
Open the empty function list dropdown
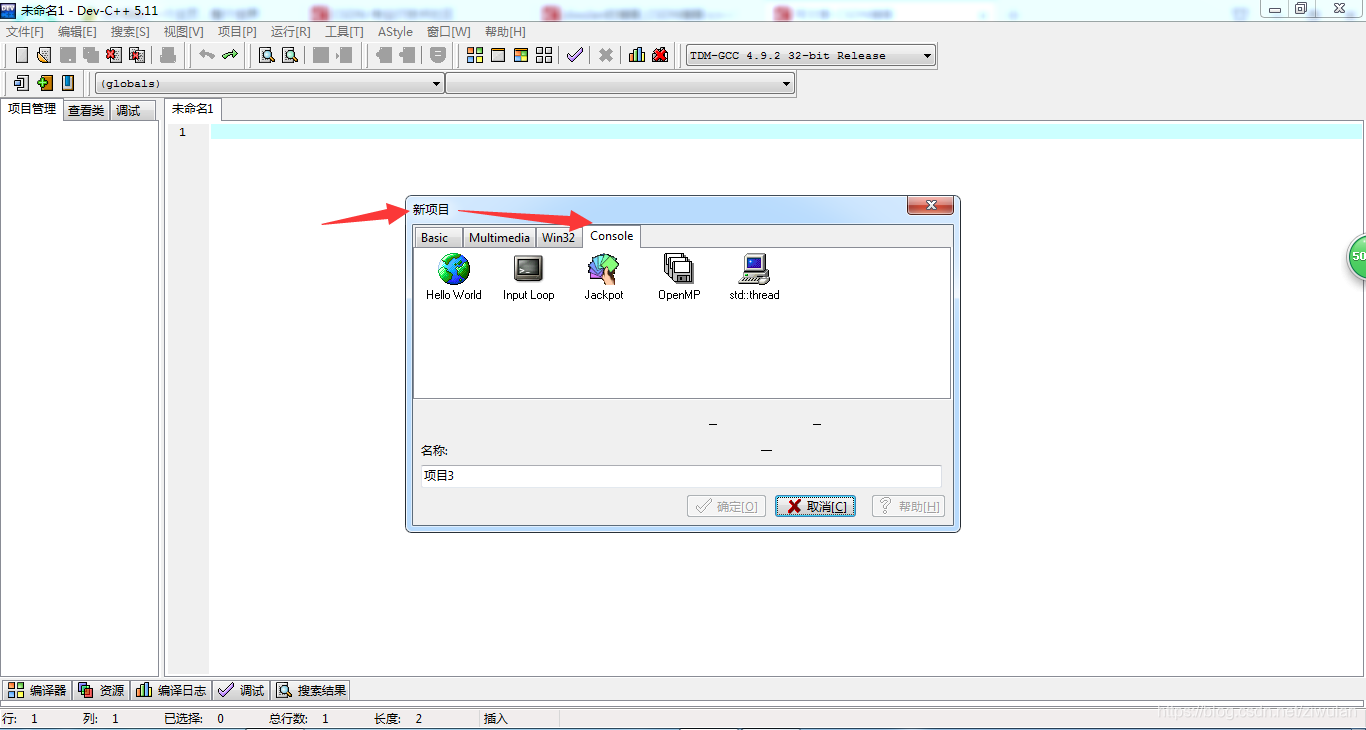pos(620,84)
